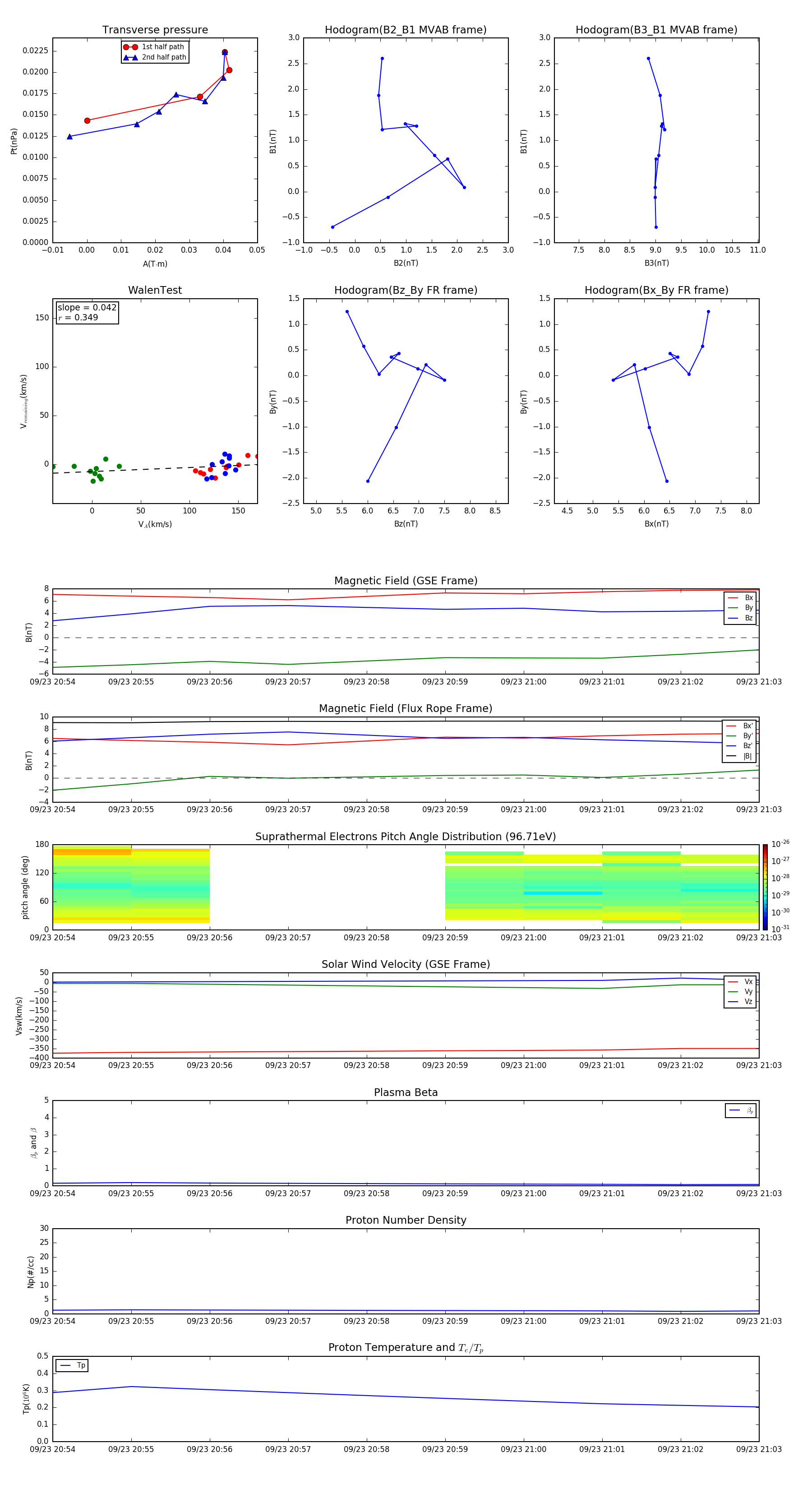Click the "Hodogram(Bx_By FR frame)" title

656,290
